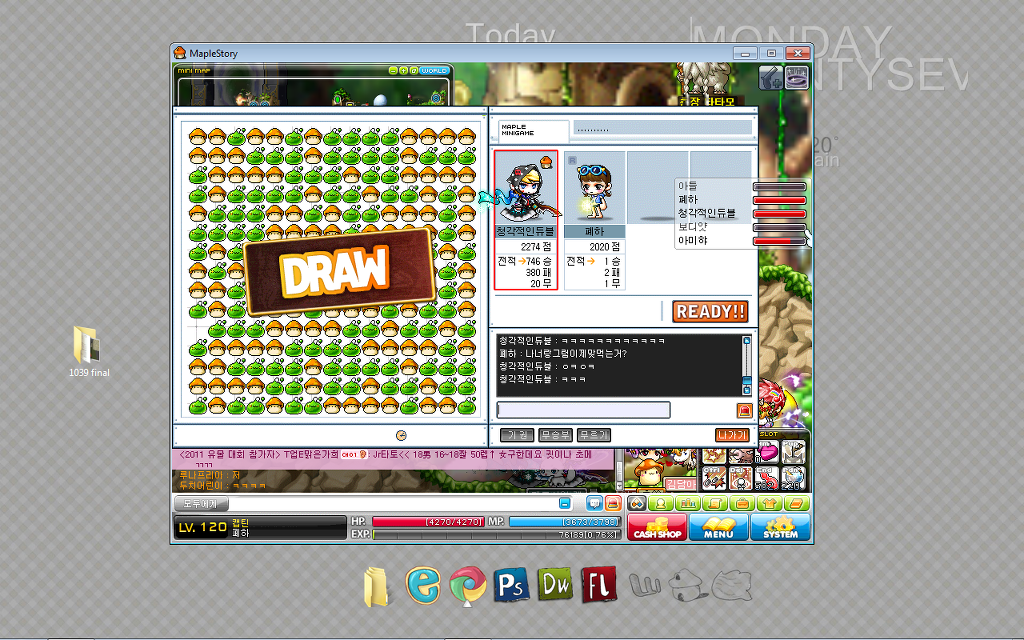
Task: Open the WORLD map from minimap
Action: point(434,71)
